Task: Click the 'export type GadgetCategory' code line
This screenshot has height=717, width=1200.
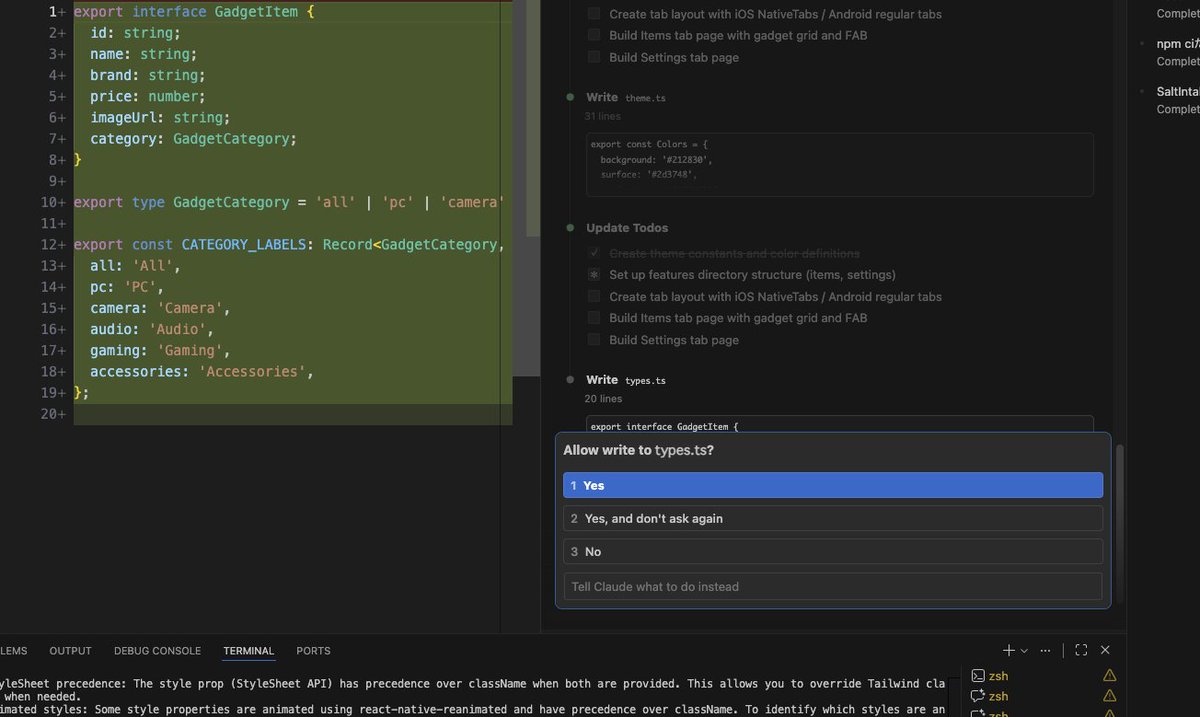Action: [x=289, y=202]
